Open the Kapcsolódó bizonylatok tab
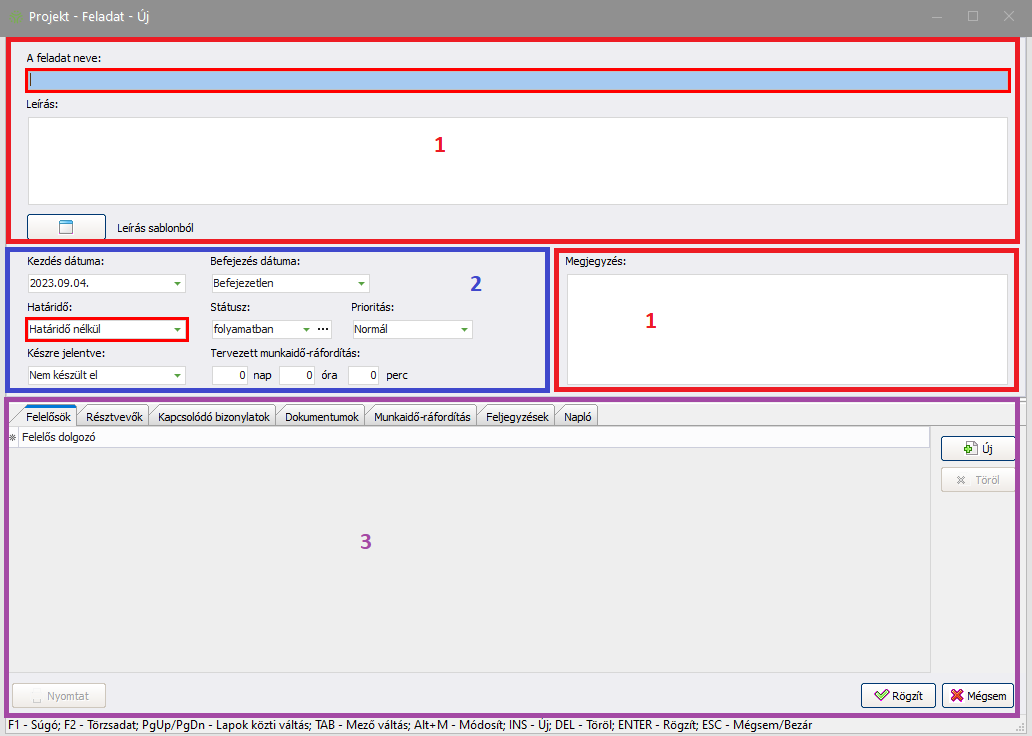 (x=214, y=417)
